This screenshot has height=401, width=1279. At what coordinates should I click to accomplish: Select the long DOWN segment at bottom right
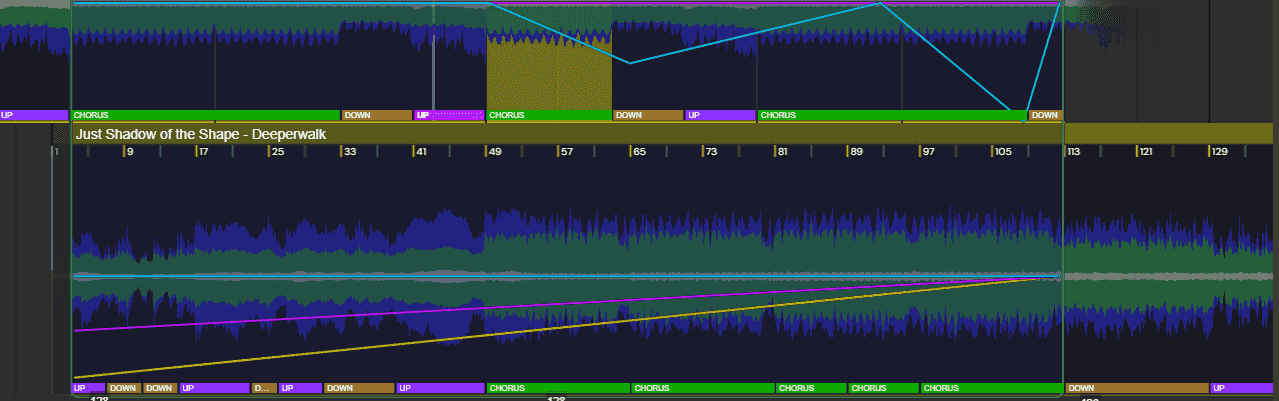1136,388
